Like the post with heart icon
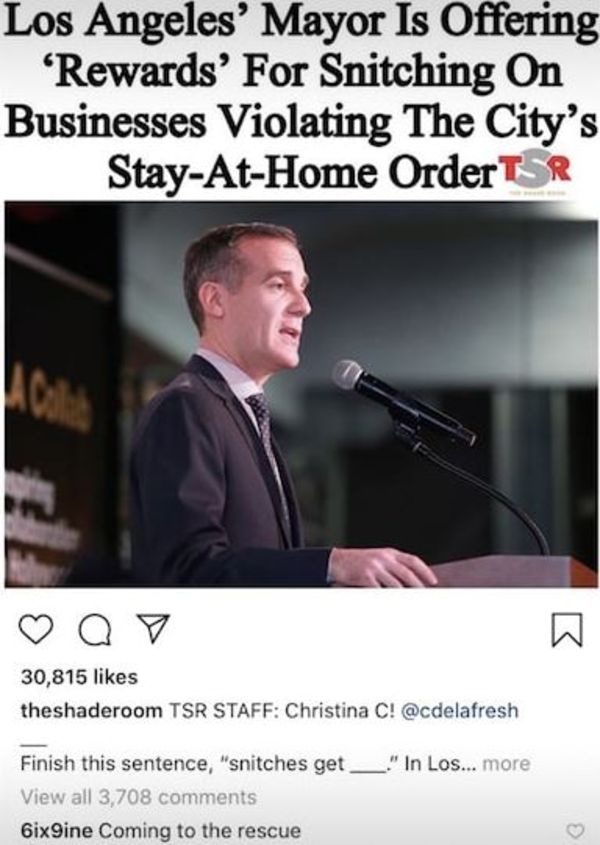600x845 pixels. 36,630
